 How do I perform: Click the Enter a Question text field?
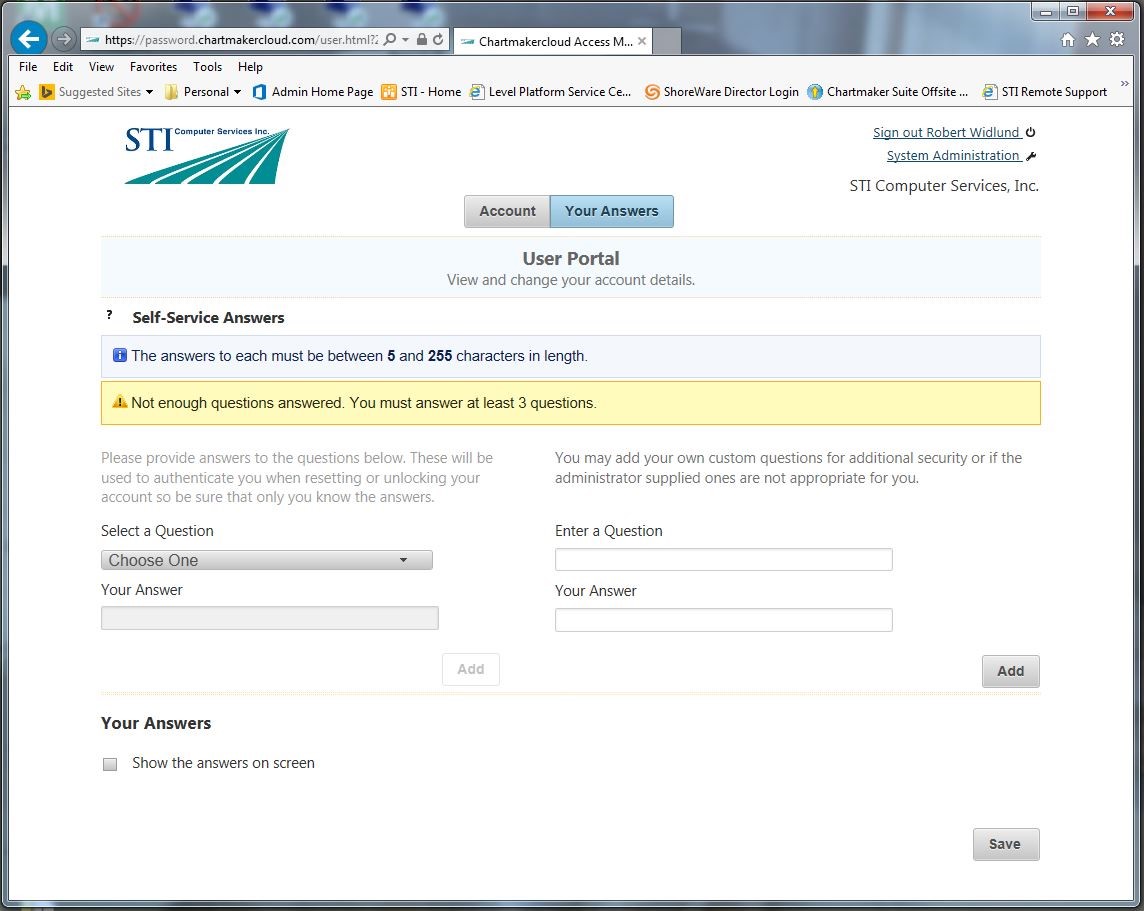(723, 560)
